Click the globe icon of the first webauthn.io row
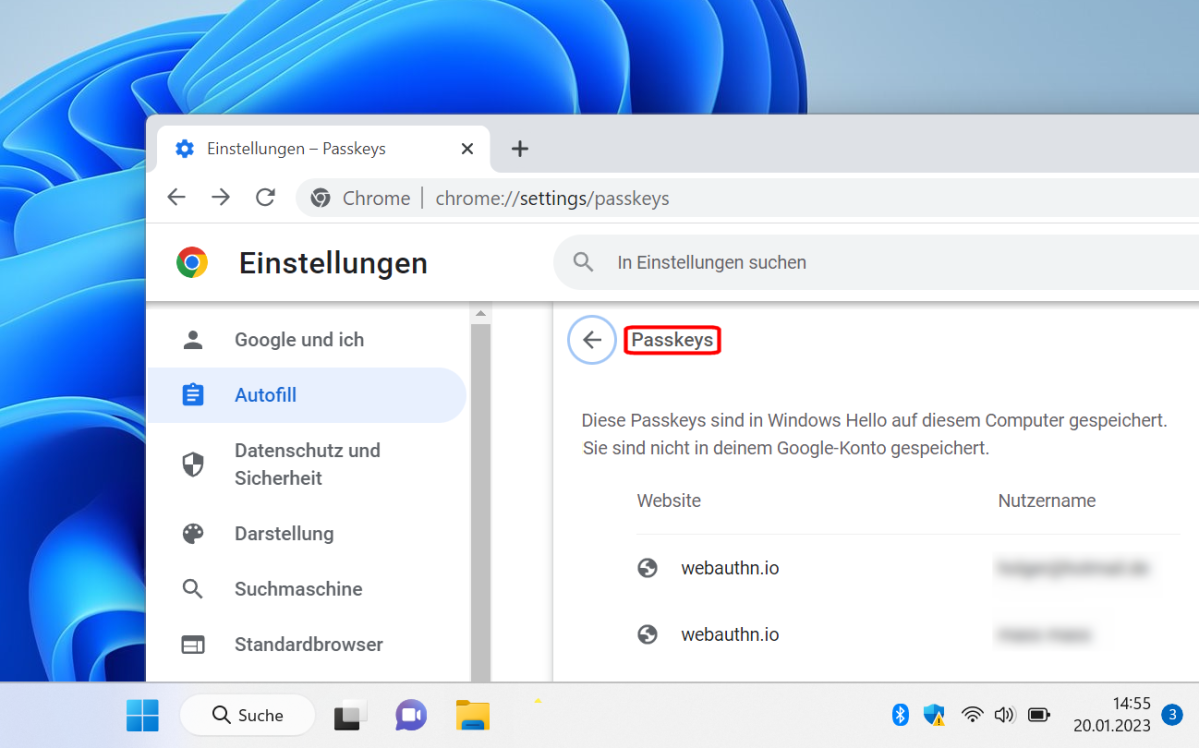Screen dimensions: 1199x748 (x=648, y=568)
